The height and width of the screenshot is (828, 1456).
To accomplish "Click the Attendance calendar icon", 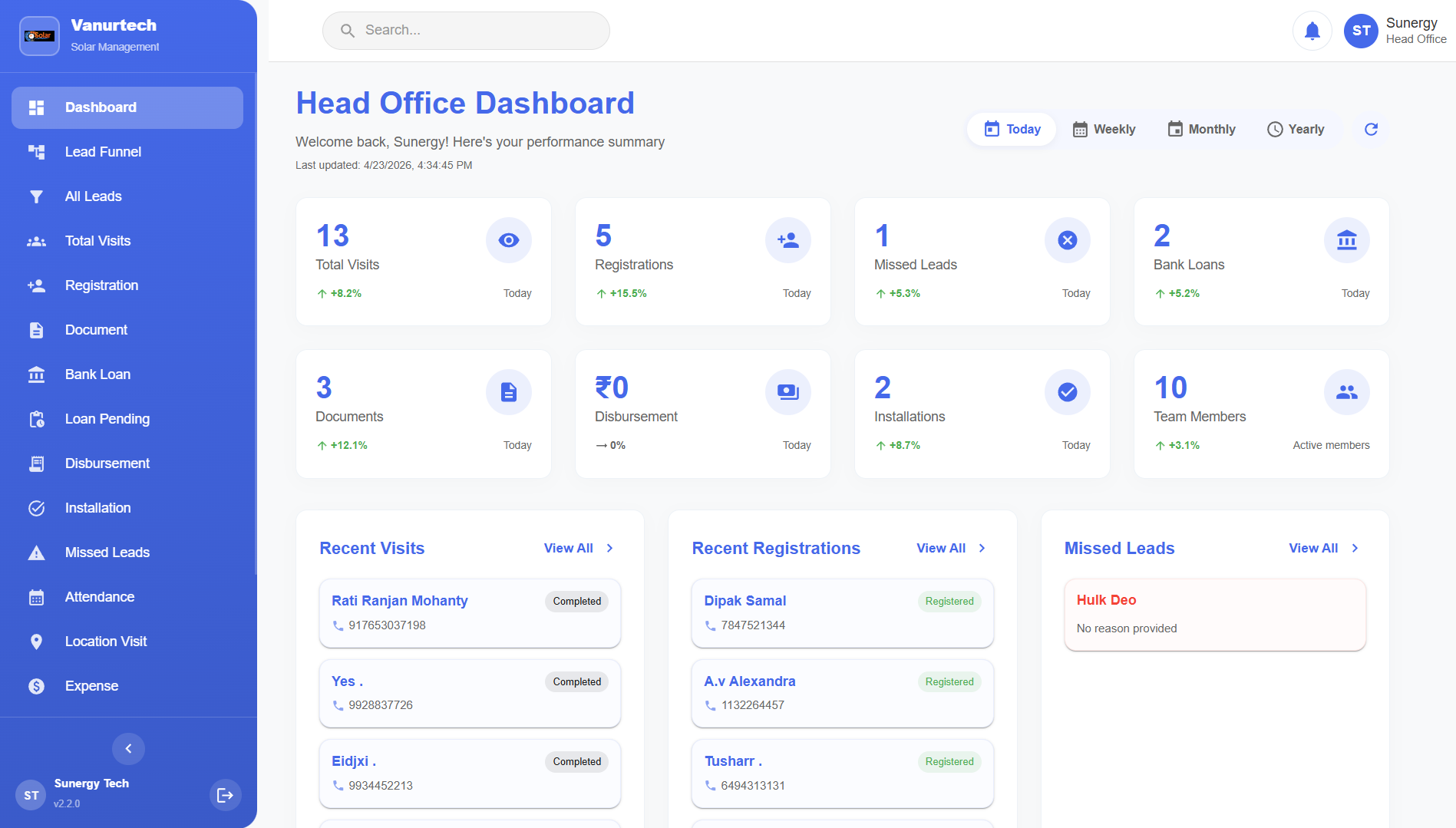I will [x=36, y=597].
